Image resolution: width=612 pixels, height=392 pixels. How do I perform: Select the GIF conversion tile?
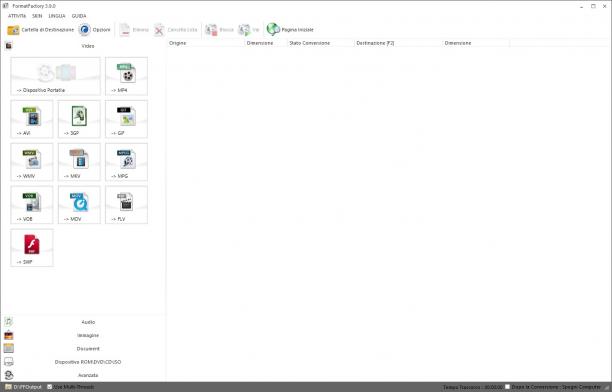click(126, 119)
